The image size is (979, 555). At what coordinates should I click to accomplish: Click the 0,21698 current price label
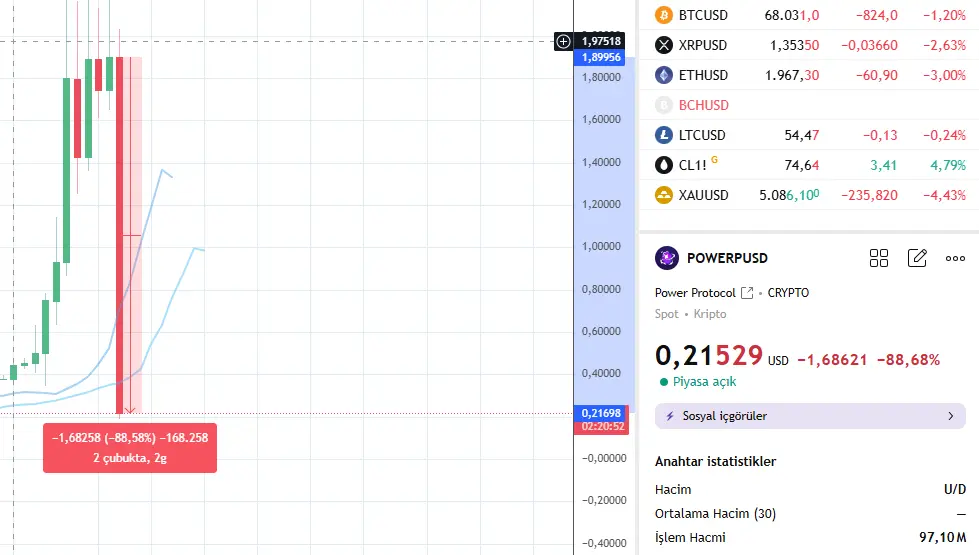[601, 413]
